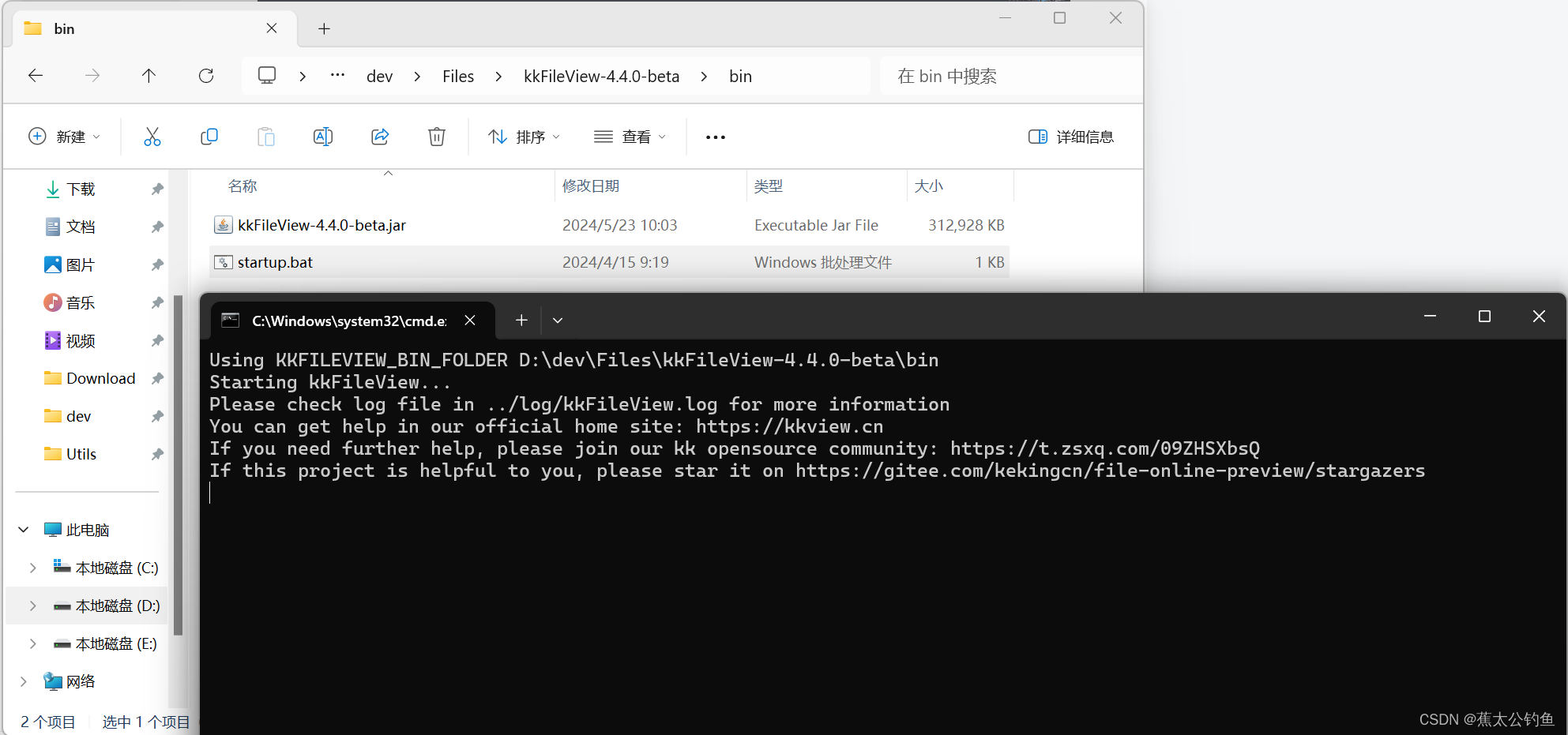Copy the selected file
The image size is (1568, 735).
point(209,136)
